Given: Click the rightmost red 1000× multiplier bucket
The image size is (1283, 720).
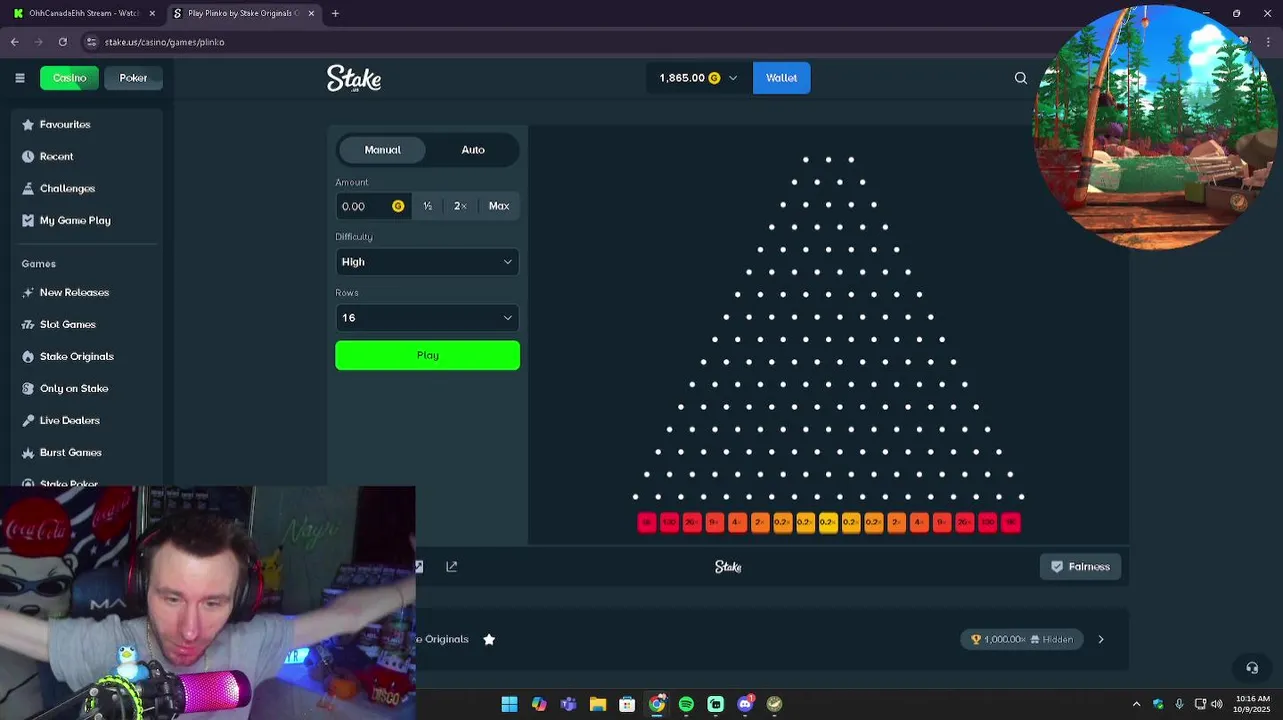Looking at the screenshot, I should pos(1010,522).
